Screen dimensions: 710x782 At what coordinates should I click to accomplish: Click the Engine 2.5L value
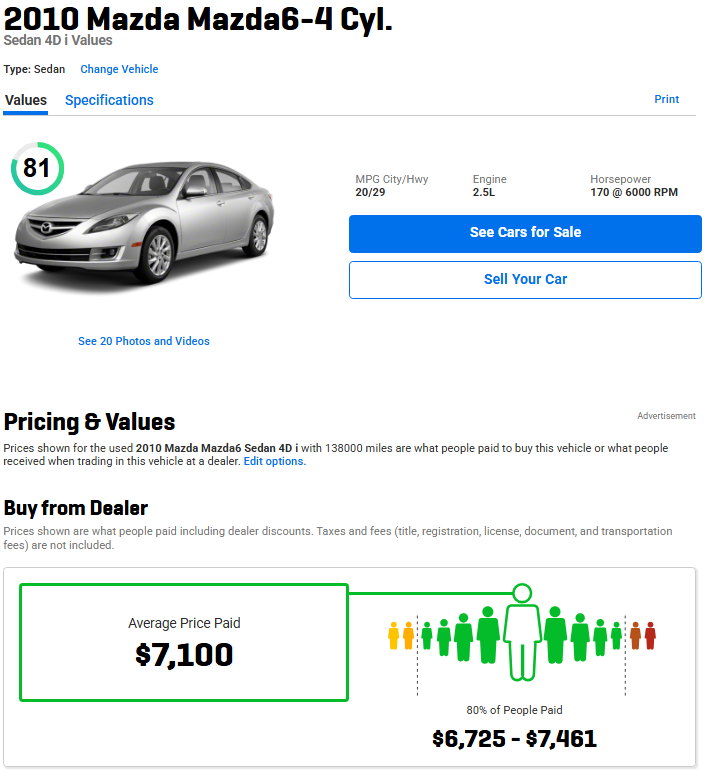[485, 192]
